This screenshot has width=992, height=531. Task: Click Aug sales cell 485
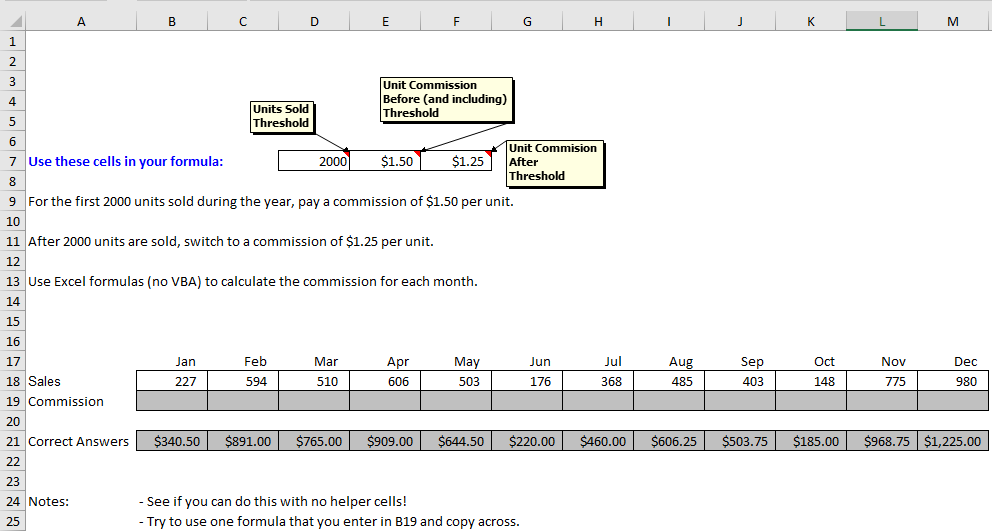click(669, 381)
